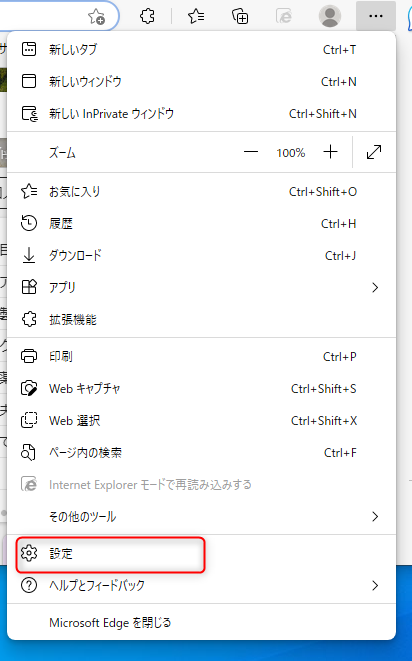Click the Ctrl+H shortcut text

(x=339, y=224)
